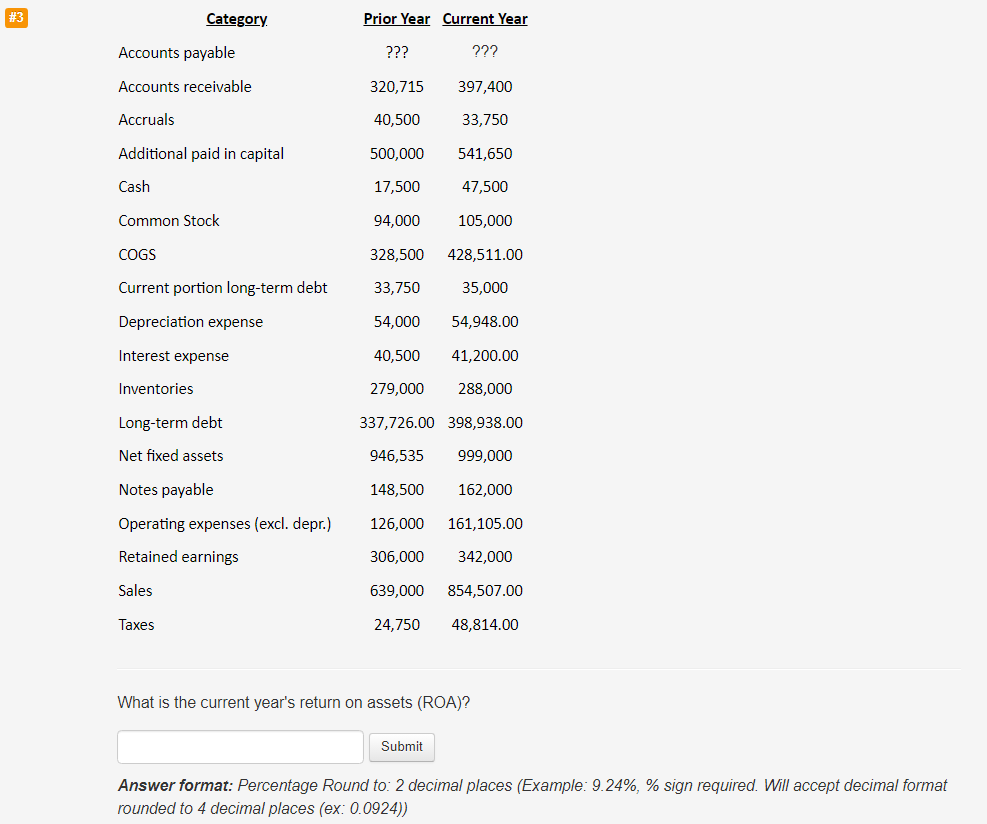987x824 pixels.
Task: Click the Retained earnings label
Action: (x=178, y=556)
